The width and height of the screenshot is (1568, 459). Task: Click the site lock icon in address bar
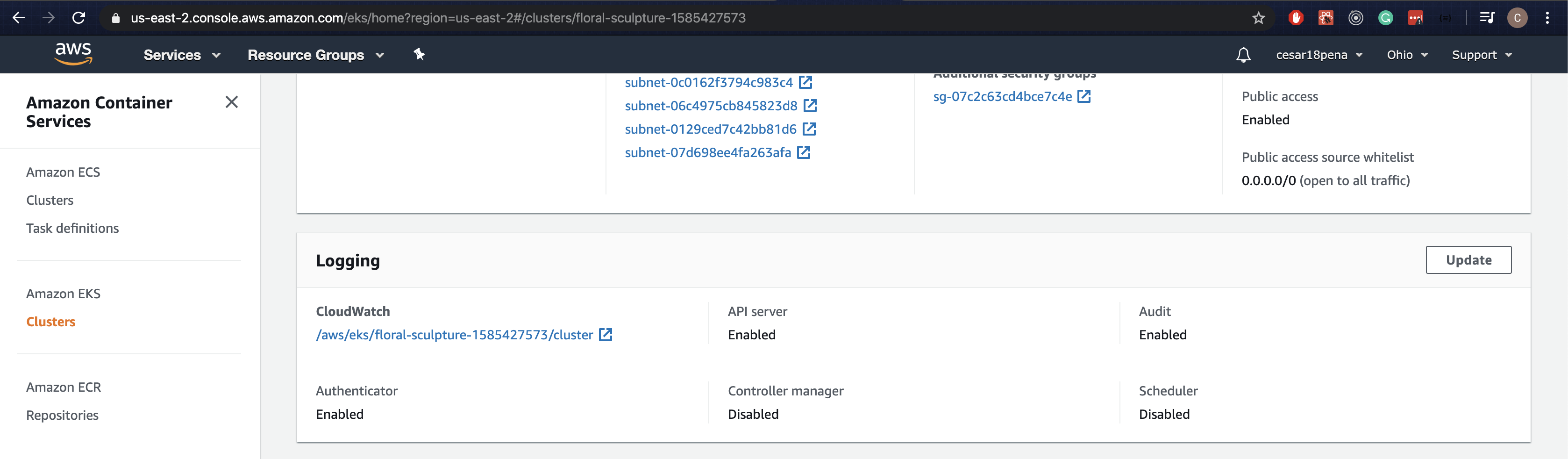point(116,18)
